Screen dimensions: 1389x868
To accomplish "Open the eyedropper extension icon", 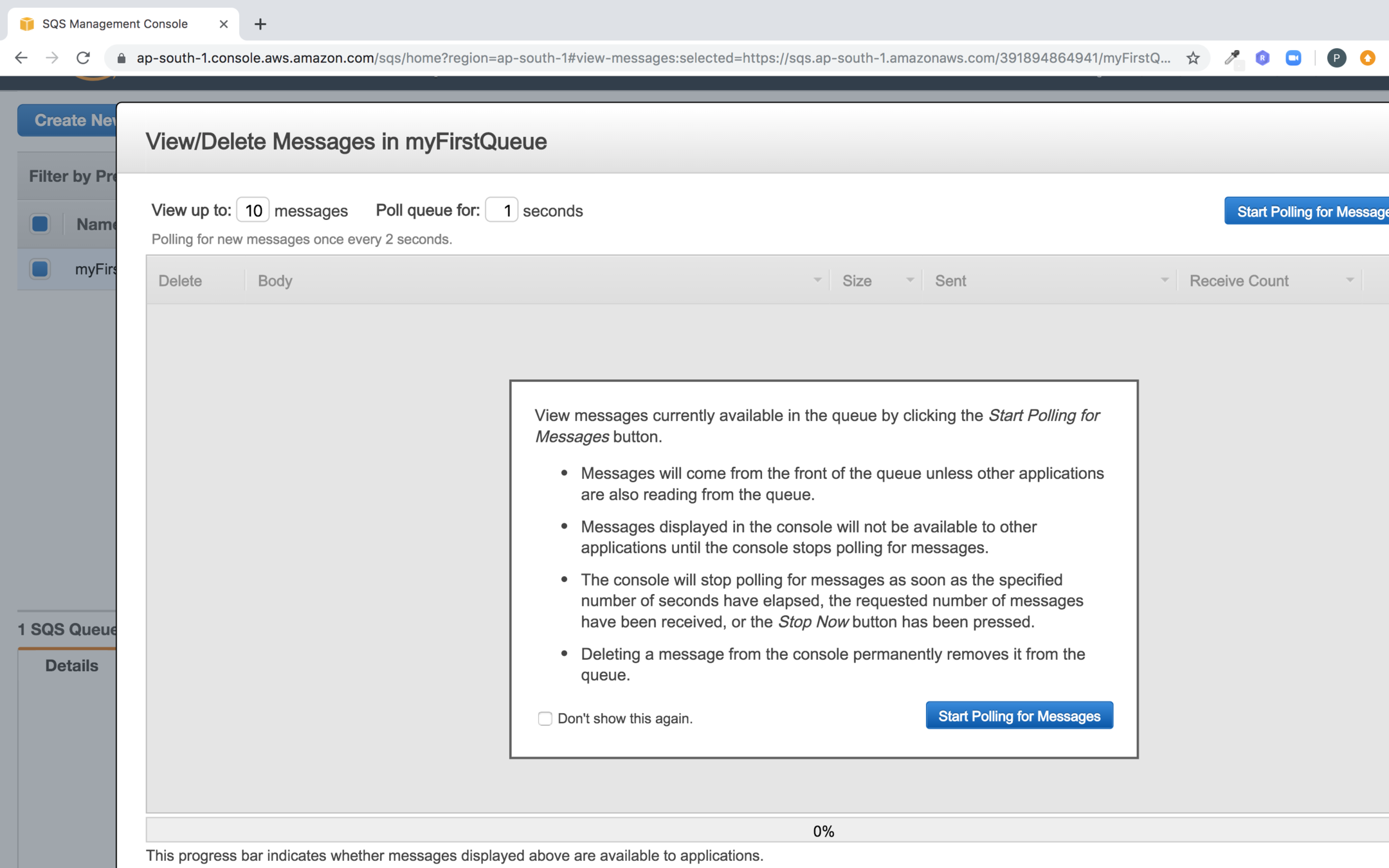I will click(x=1231, y=58).
